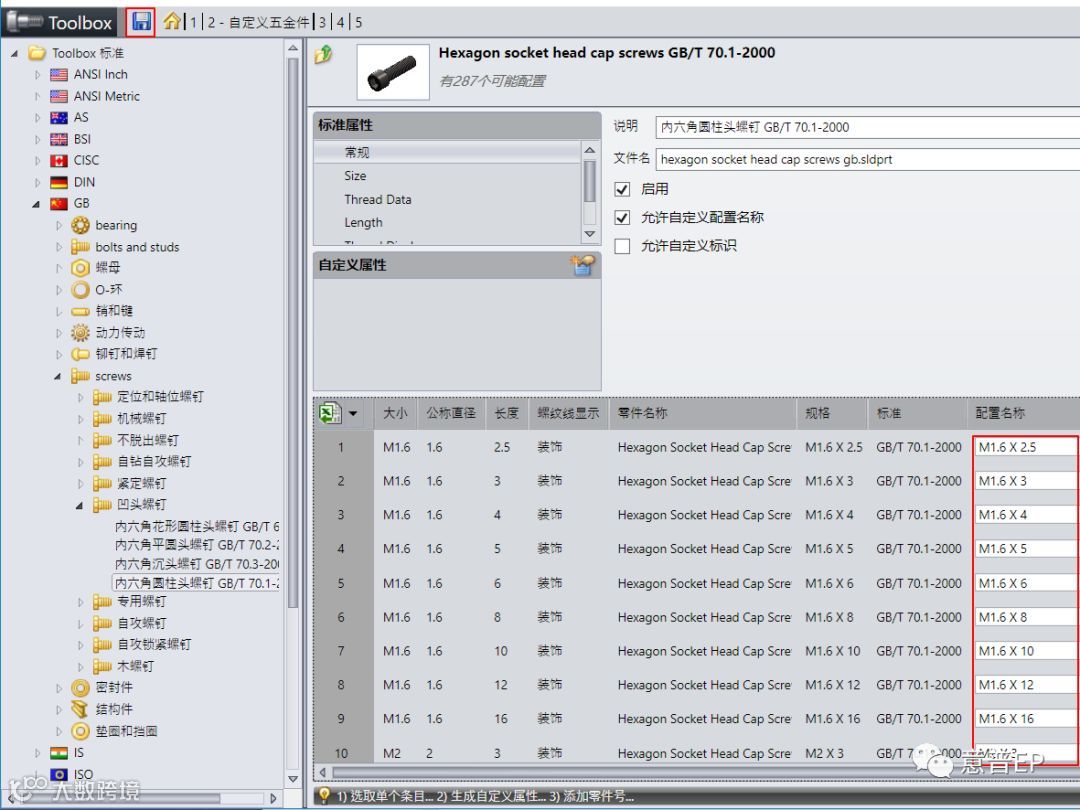The height and width of the screenshot is (810, 1080).
Task: Click the 配置名称 column header
Action: (x=1024, y=413)
